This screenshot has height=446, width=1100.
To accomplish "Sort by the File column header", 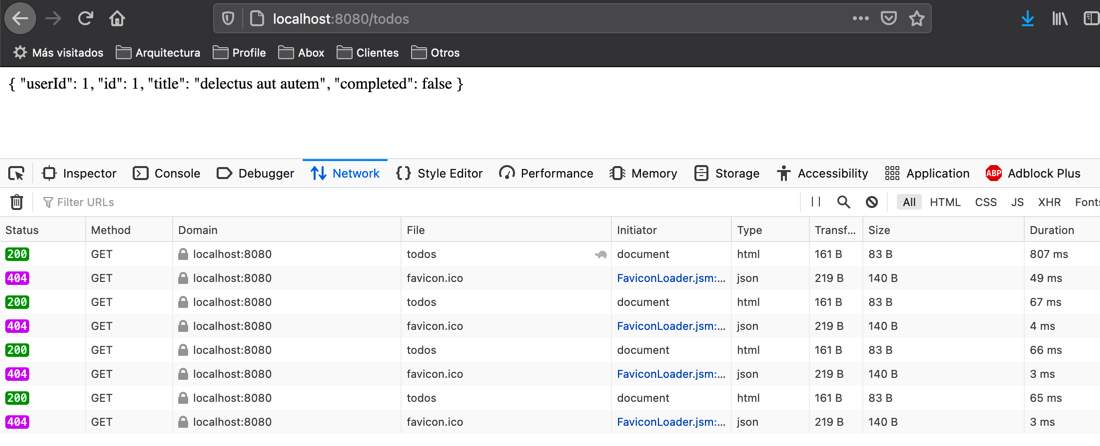I will [507, 230].
